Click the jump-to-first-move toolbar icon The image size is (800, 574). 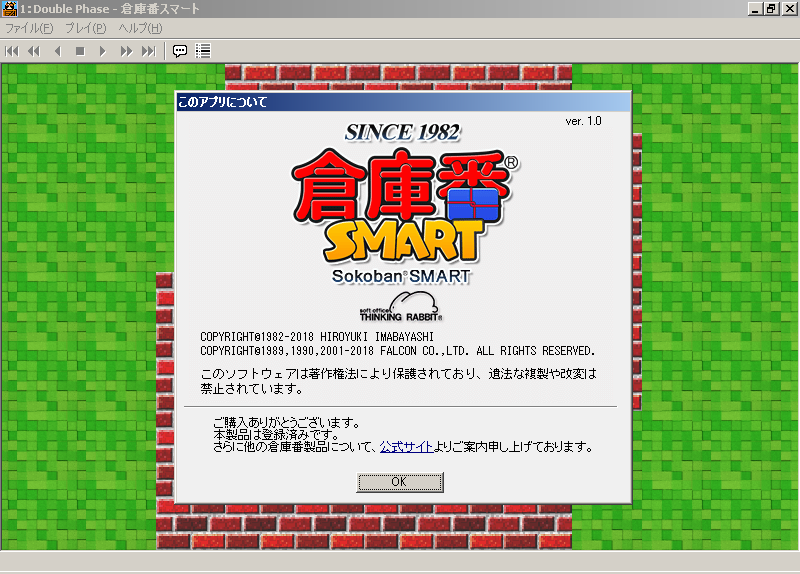(x=12, y=50)
